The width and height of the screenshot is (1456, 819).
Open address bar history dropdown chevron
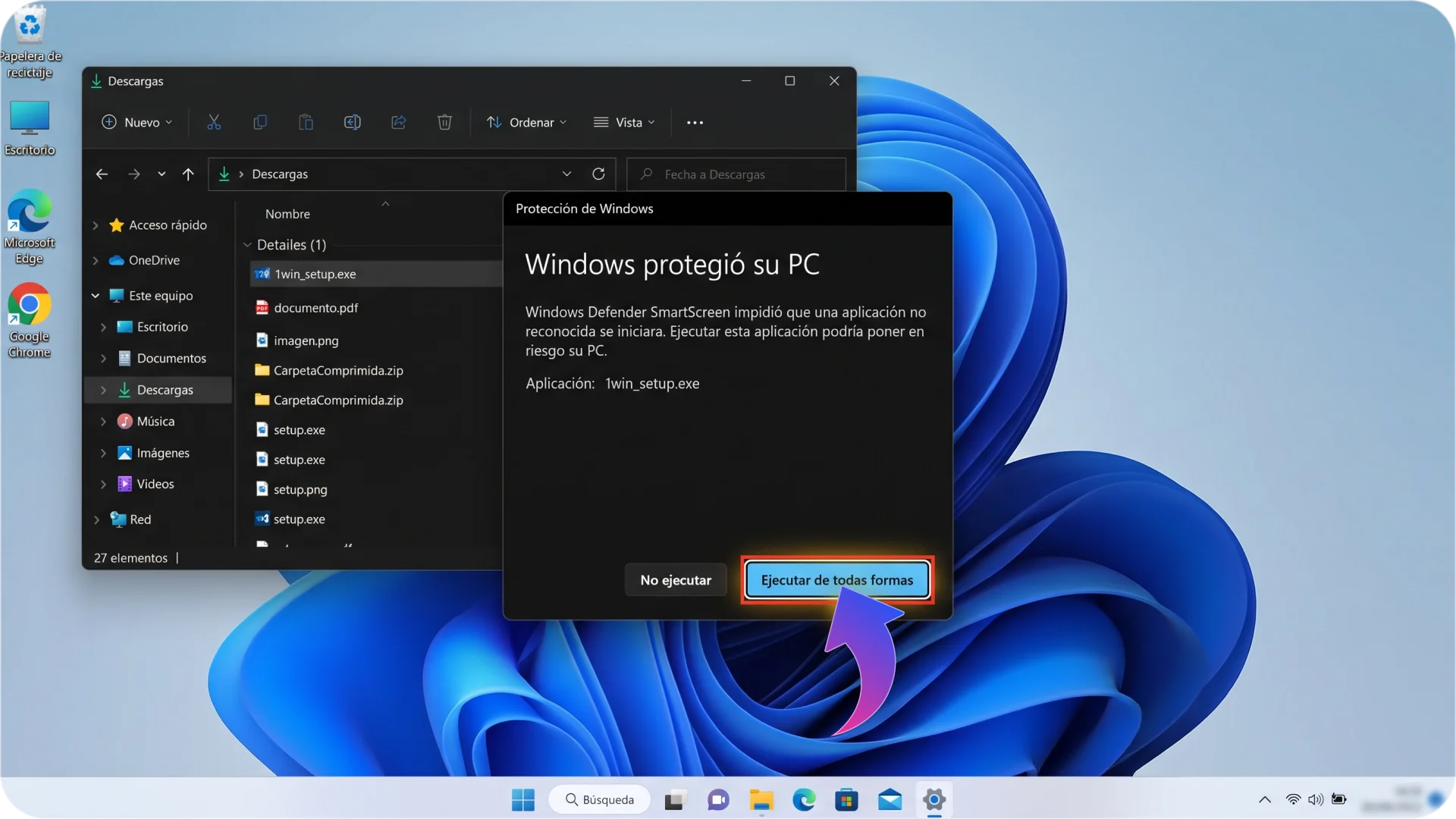[x=566, y=174]
